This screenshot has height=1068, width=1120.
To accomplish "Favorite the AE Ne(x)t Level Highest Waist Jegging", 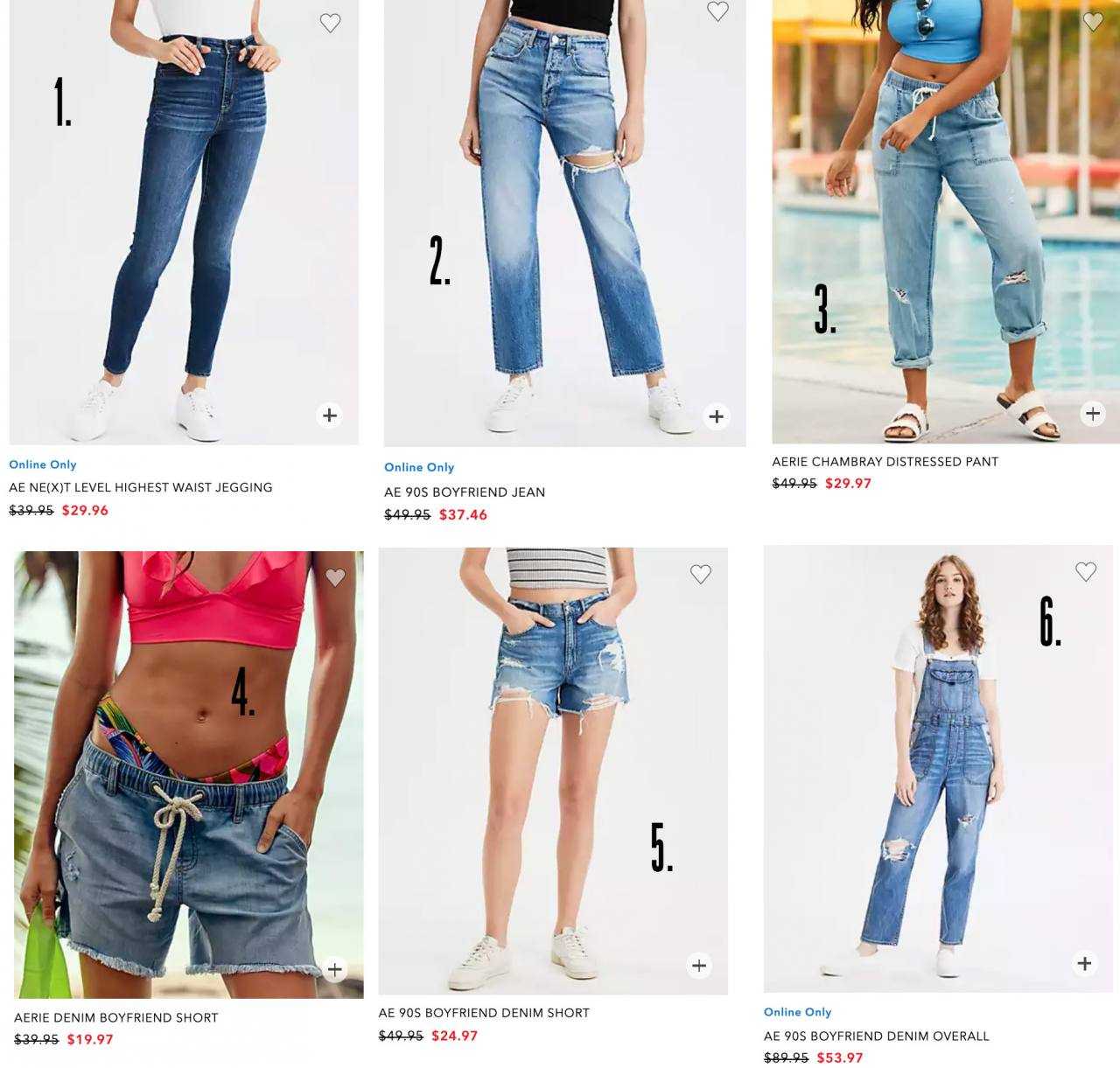I will (x=330, y=23).
